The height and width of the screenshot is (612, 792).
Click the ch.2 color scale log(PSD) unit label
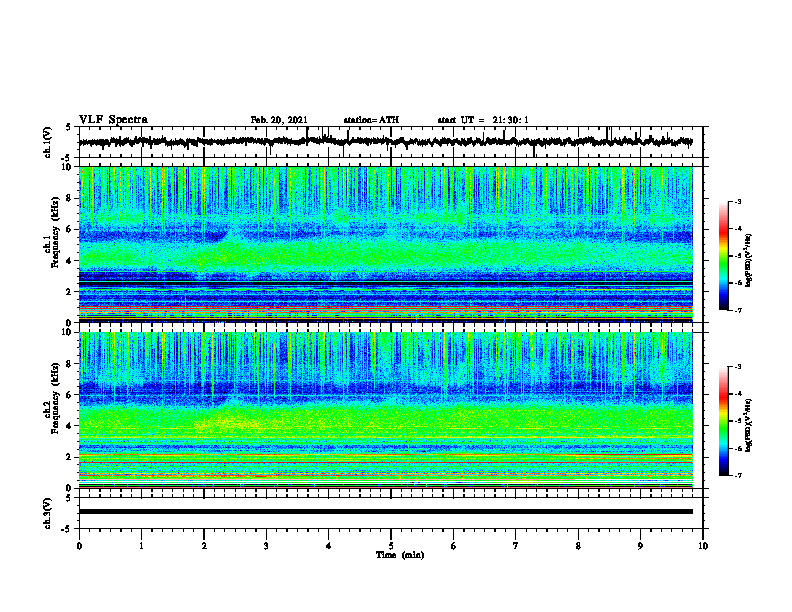(x=749, y=425)
